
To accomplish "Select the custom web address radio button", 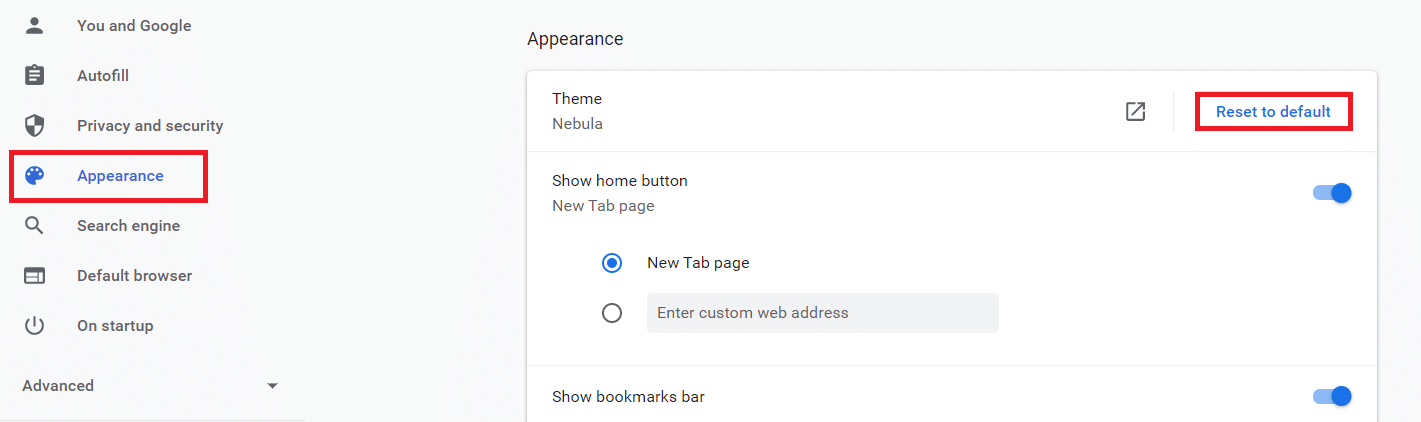I will [x=612, y=313].
